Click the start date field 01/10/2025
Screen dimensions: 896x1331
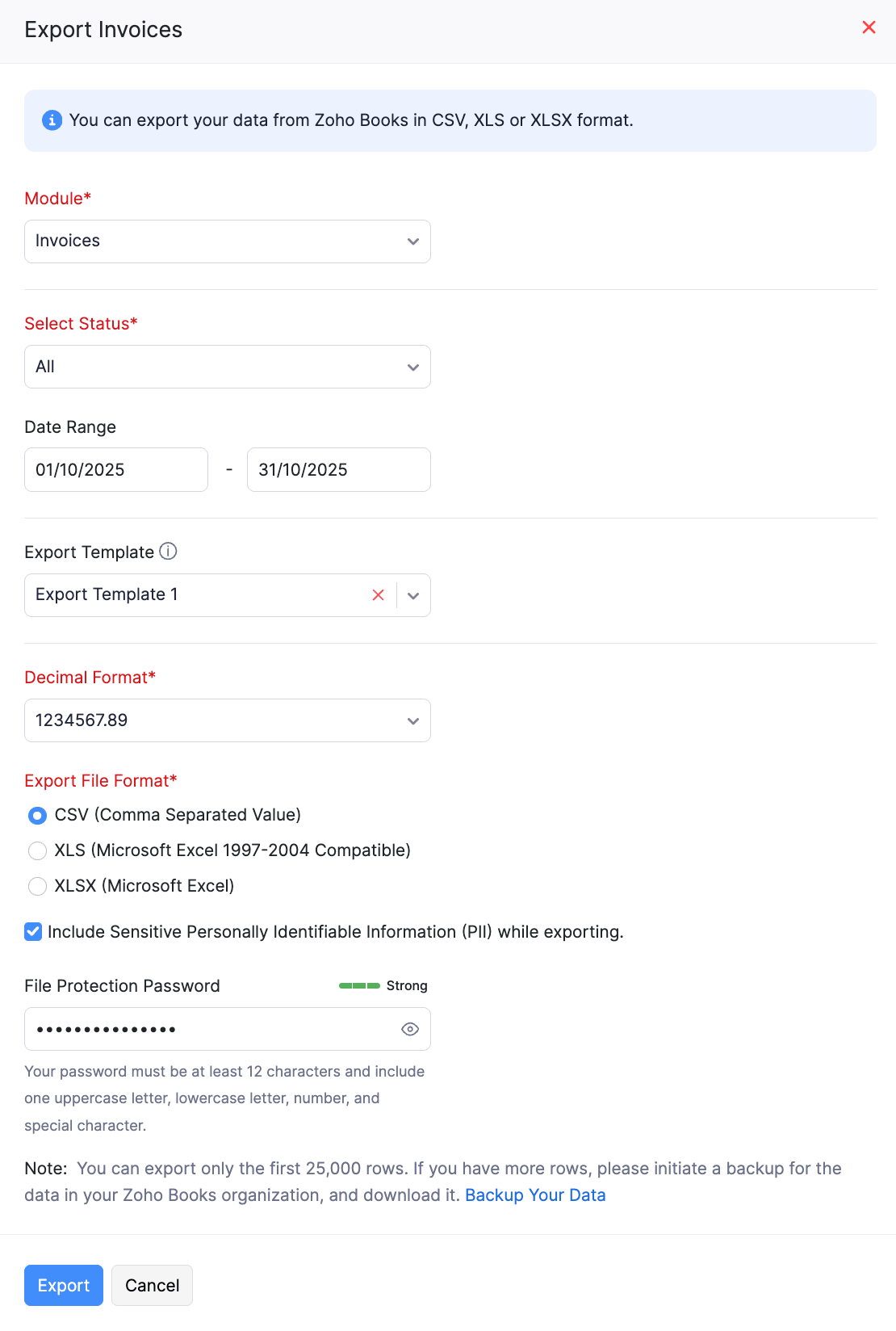(x=116, y=470)
